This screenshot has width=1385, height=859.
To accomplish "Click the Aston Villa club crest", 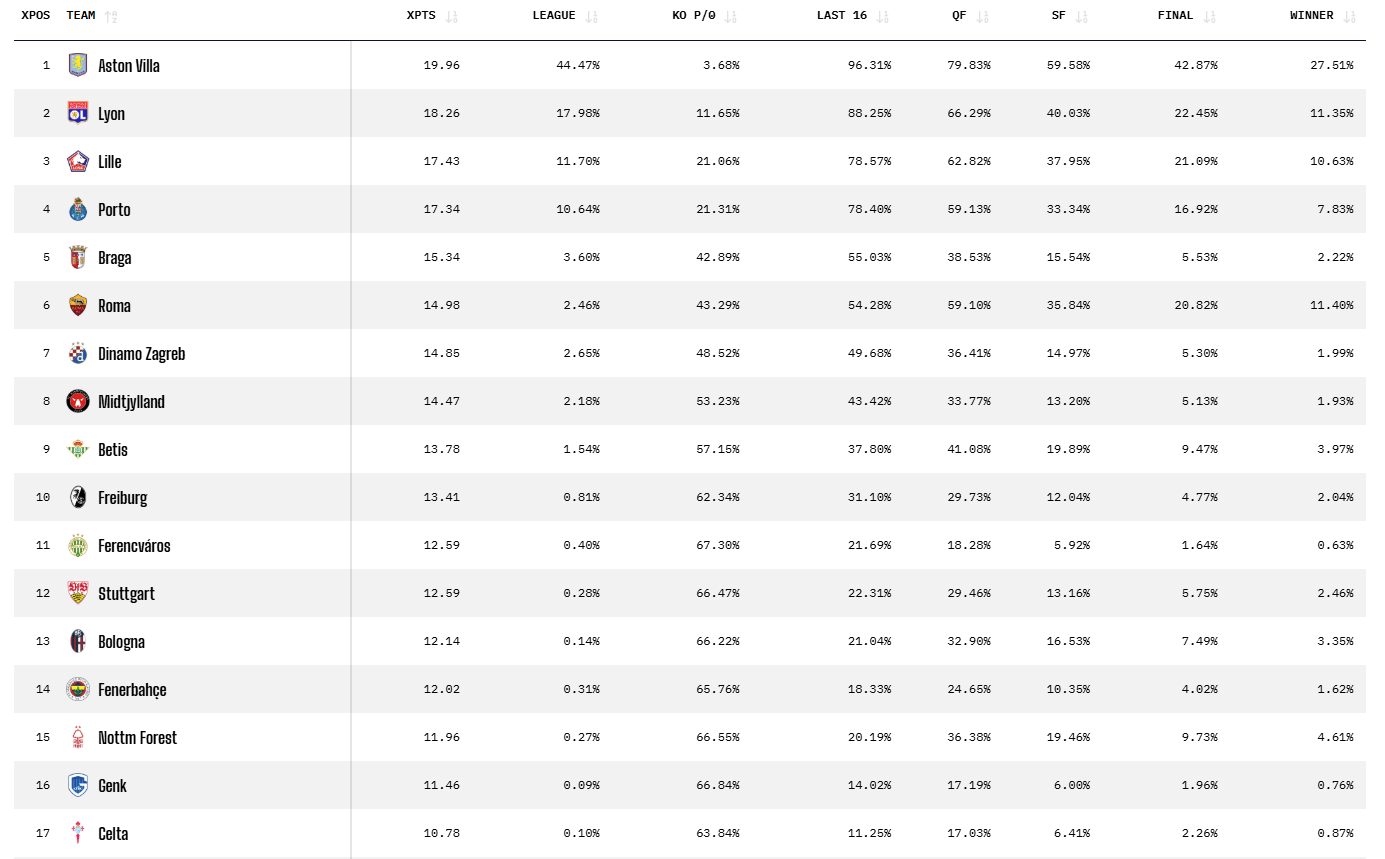I will pos(78,65).
